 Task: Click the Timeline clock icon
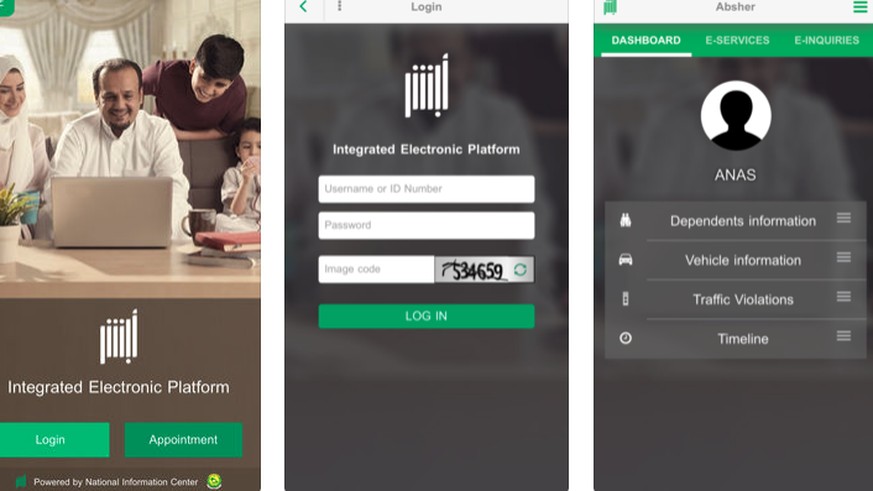pyautogui.click(x=625, y=338)
